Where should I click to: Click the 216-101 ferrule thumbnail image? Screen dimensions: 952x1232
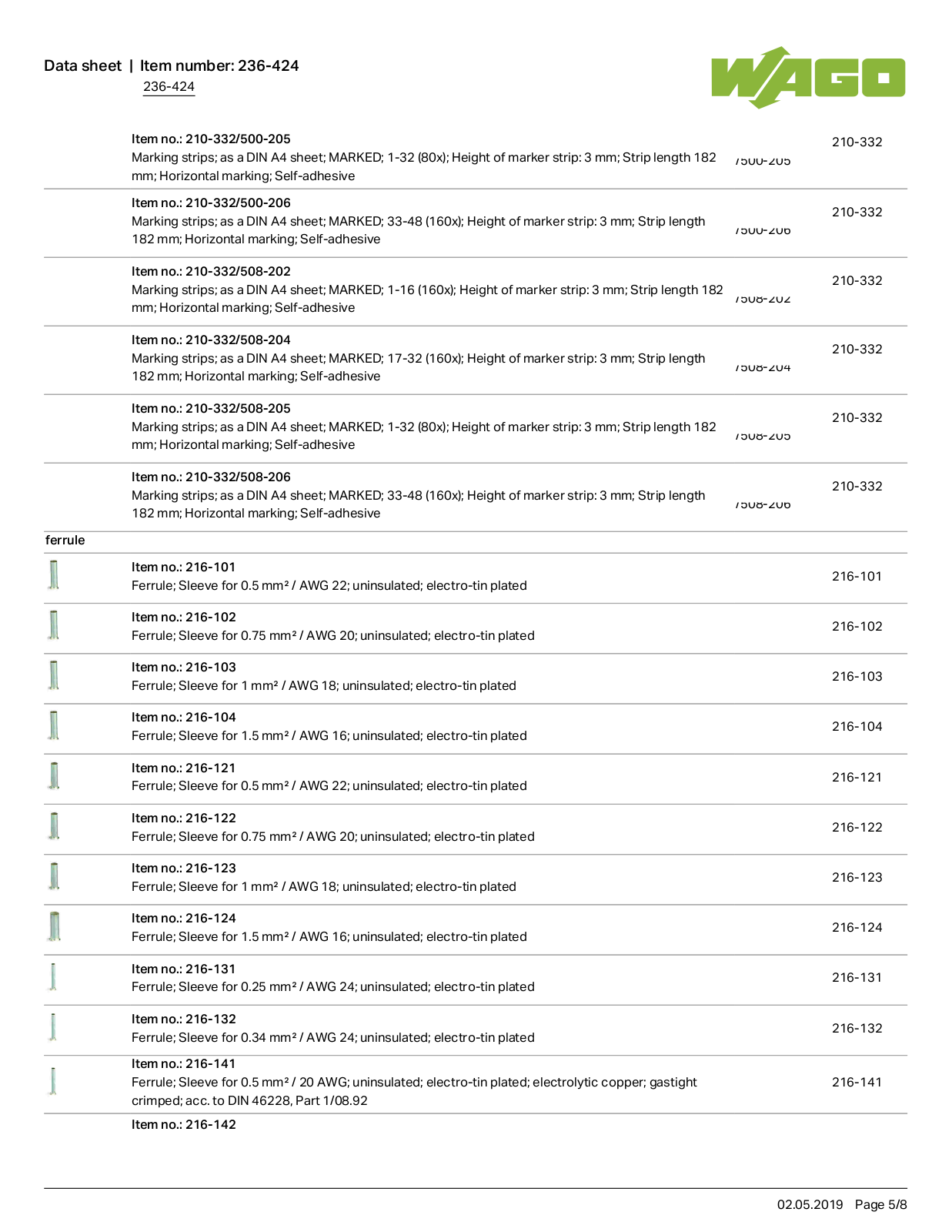pos(54,575)
